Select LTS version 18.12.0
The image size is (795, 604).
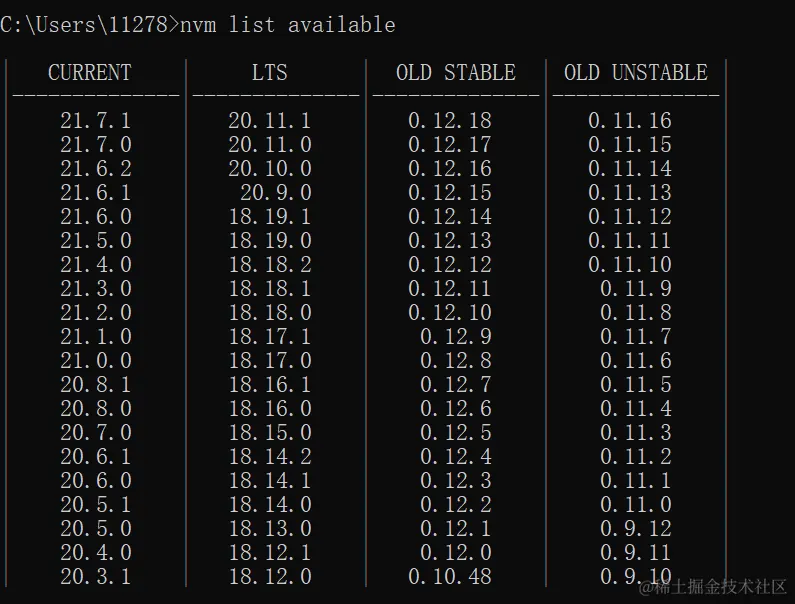(270, 577)
